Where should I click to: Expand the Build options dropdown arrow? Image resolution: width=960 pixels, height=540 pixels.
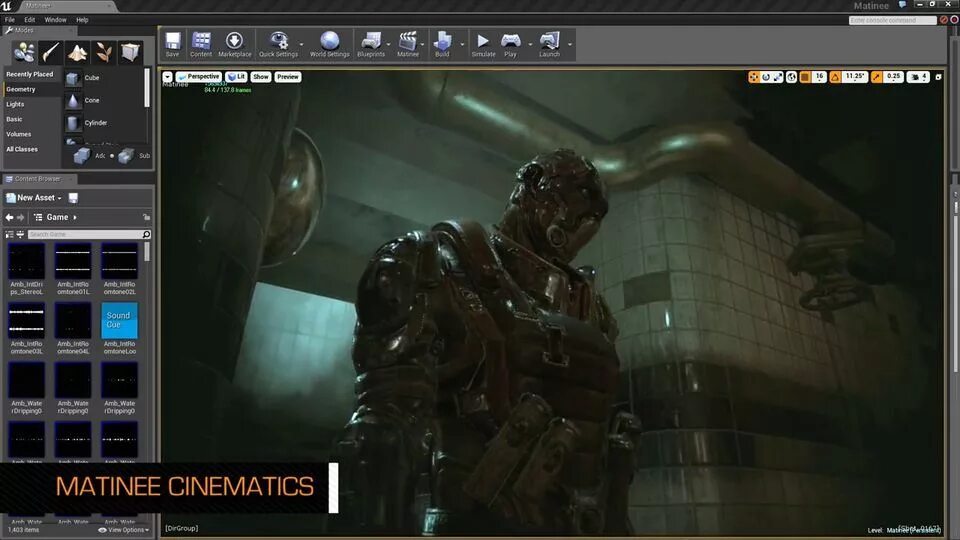click(462, 44)
